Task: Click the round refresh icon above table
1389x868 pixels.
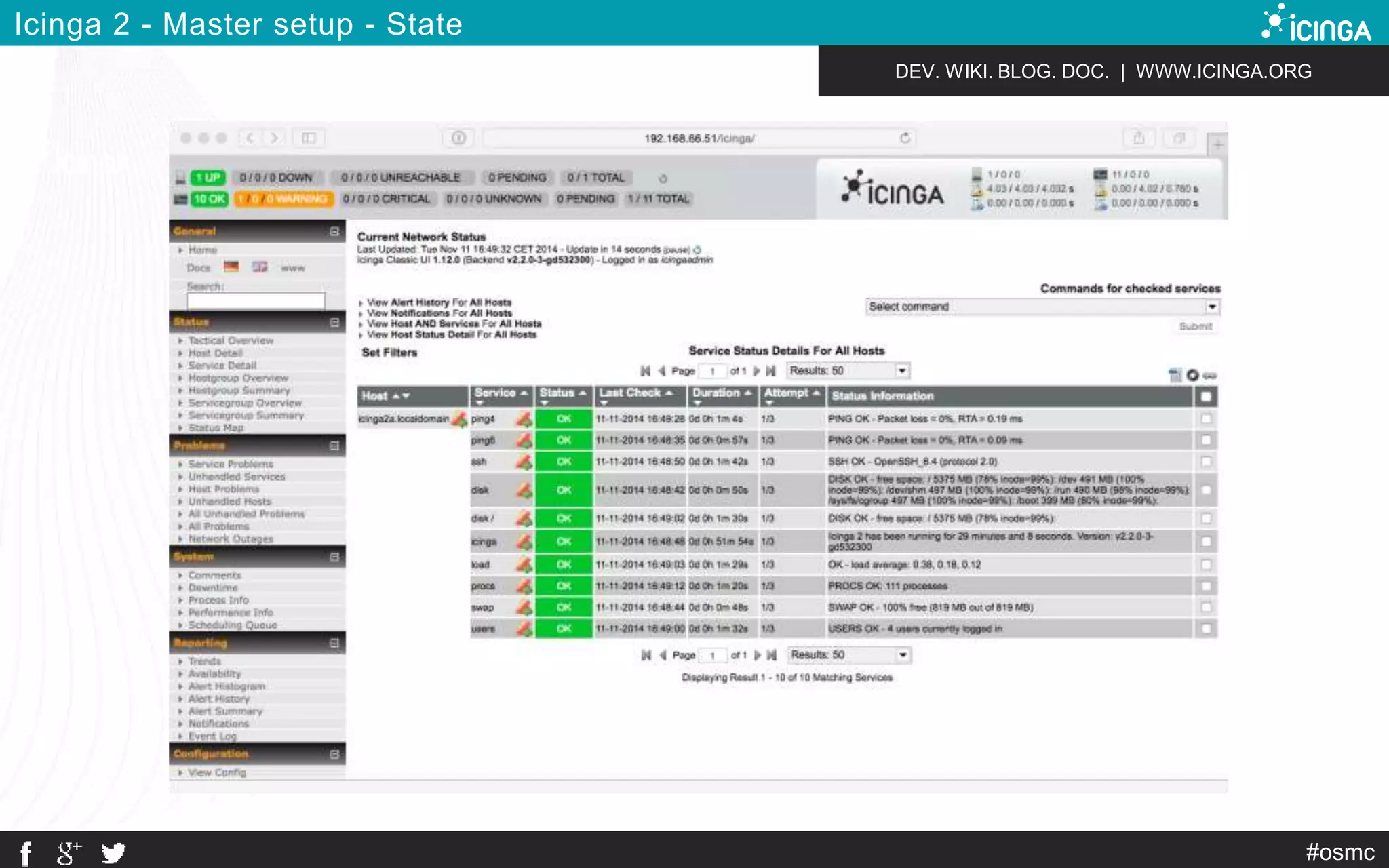Action: pos(1192,375)
